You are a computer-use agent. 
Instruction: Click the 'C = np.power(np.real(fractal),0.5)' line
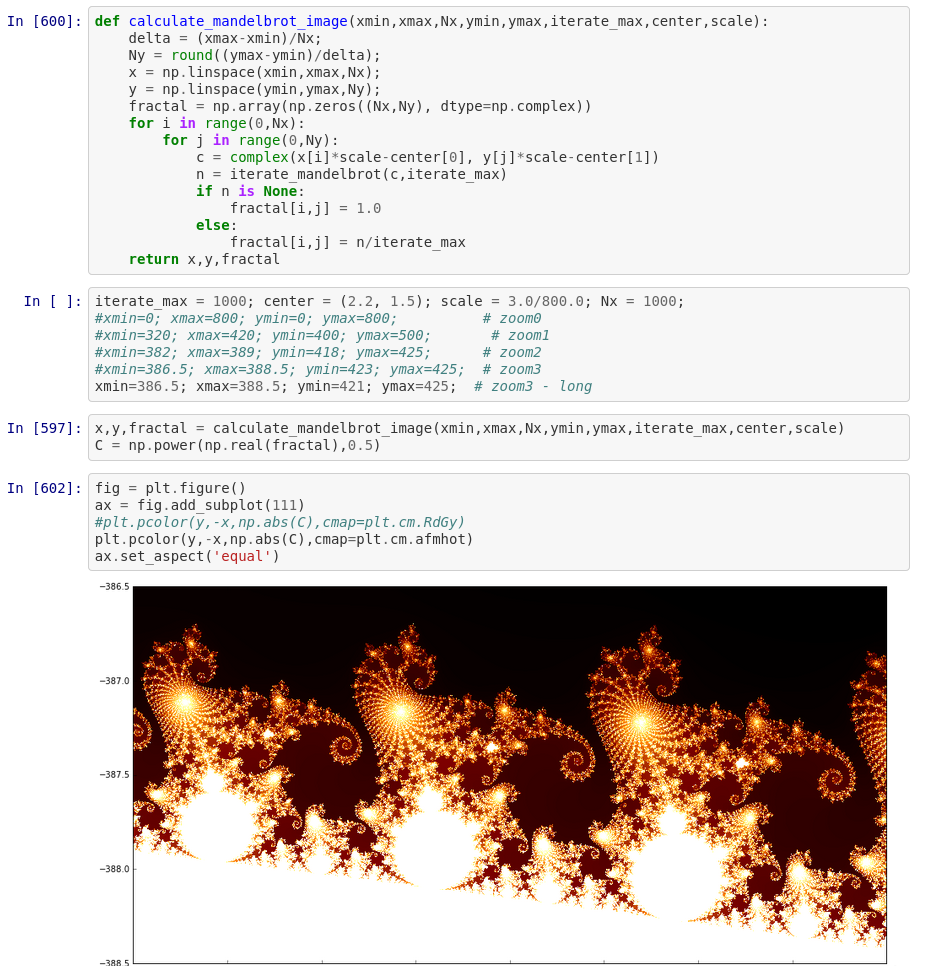(237, 445)
